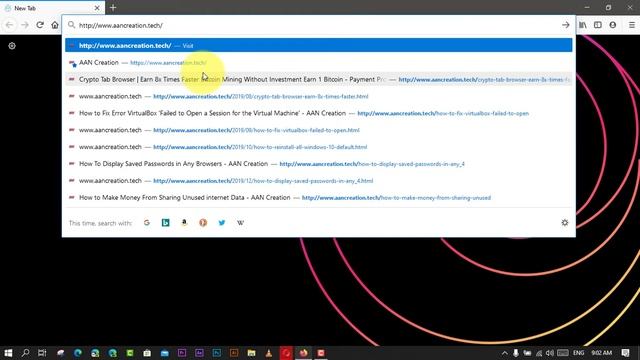Image resolution: width=640 pixels, height=360 pixels.
Task: Click the browser back arrow
Action: click(9, 25)
